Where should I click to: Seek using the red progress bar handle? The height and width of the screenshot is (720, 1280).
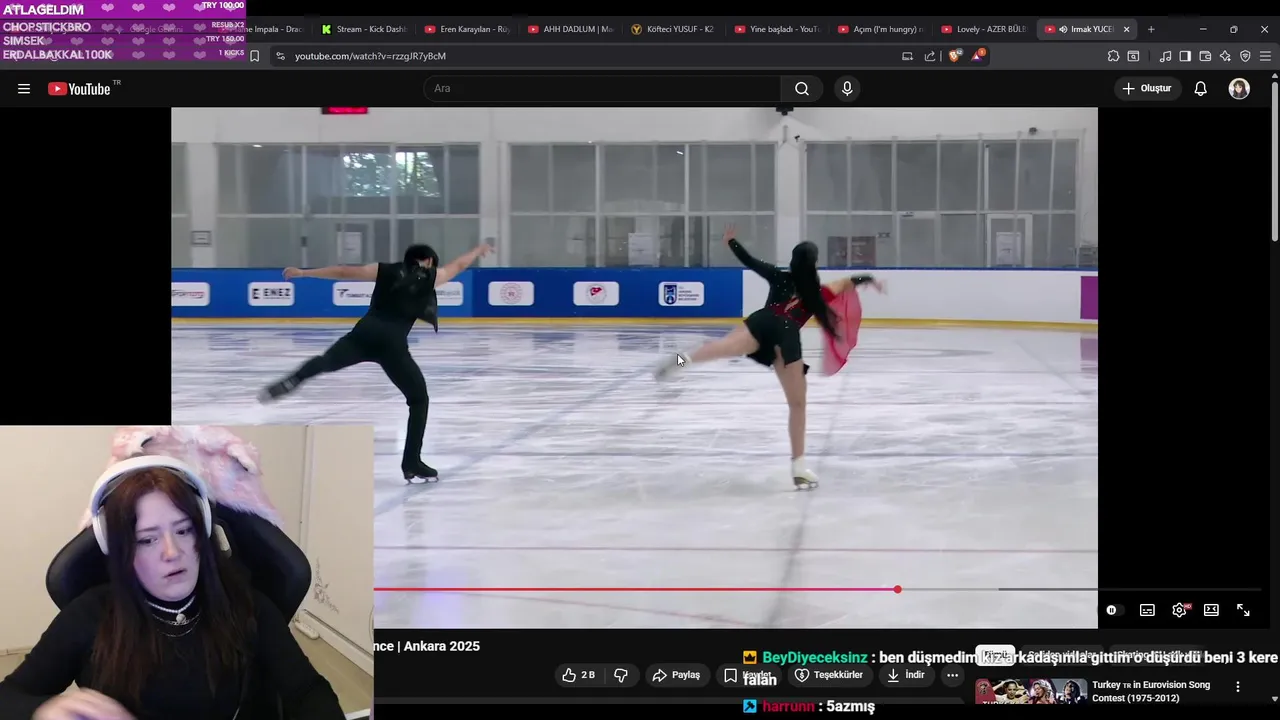898,589
